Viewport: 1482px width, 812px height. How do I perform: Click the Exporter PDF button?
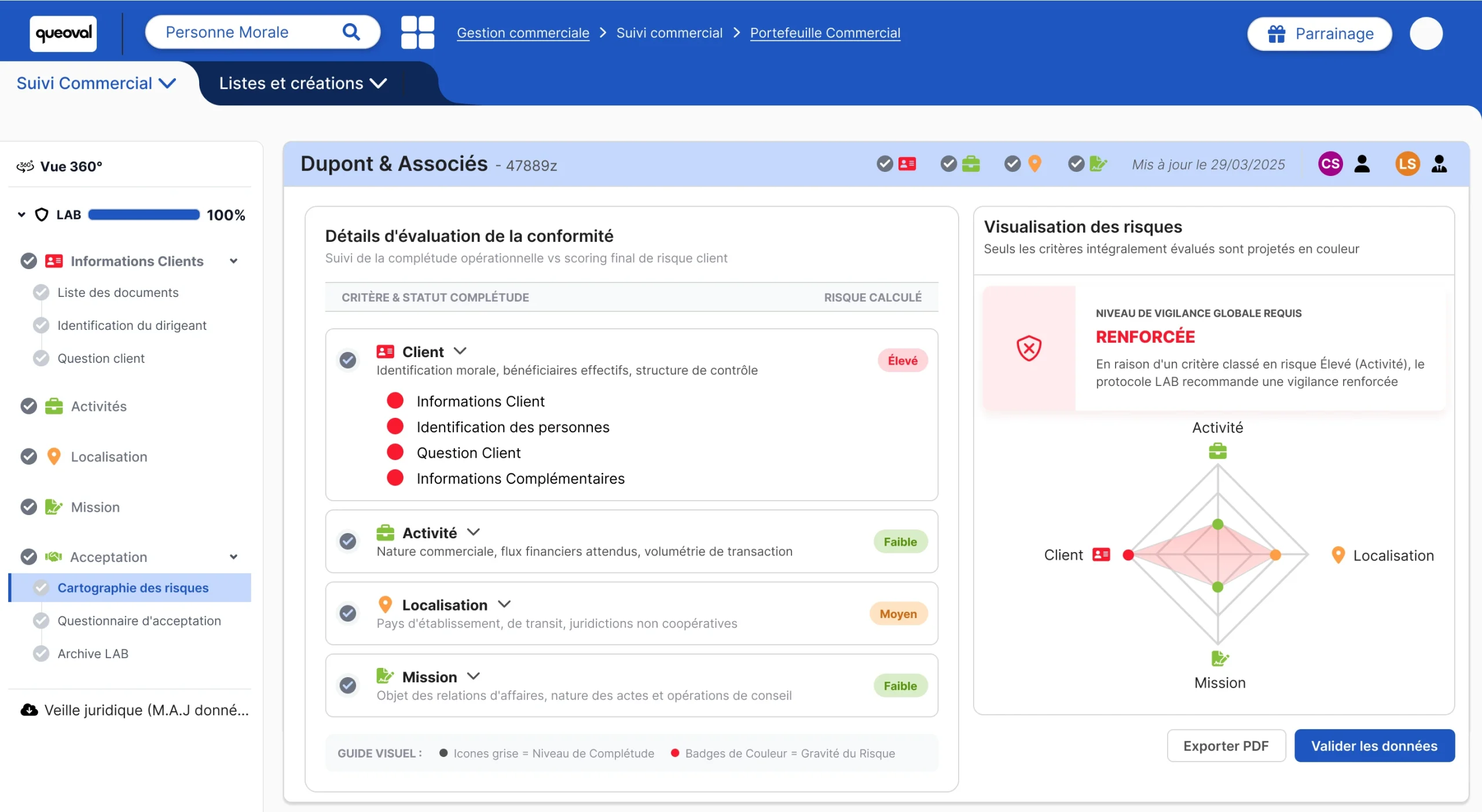tap(1226, 746)
